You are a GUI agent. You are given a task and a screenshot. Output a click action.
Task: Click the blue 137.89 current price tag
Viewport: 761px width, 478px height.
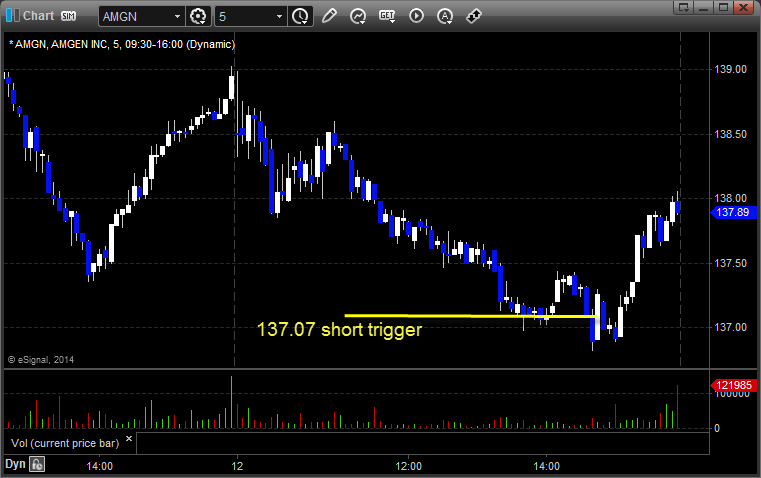(733, 212)
